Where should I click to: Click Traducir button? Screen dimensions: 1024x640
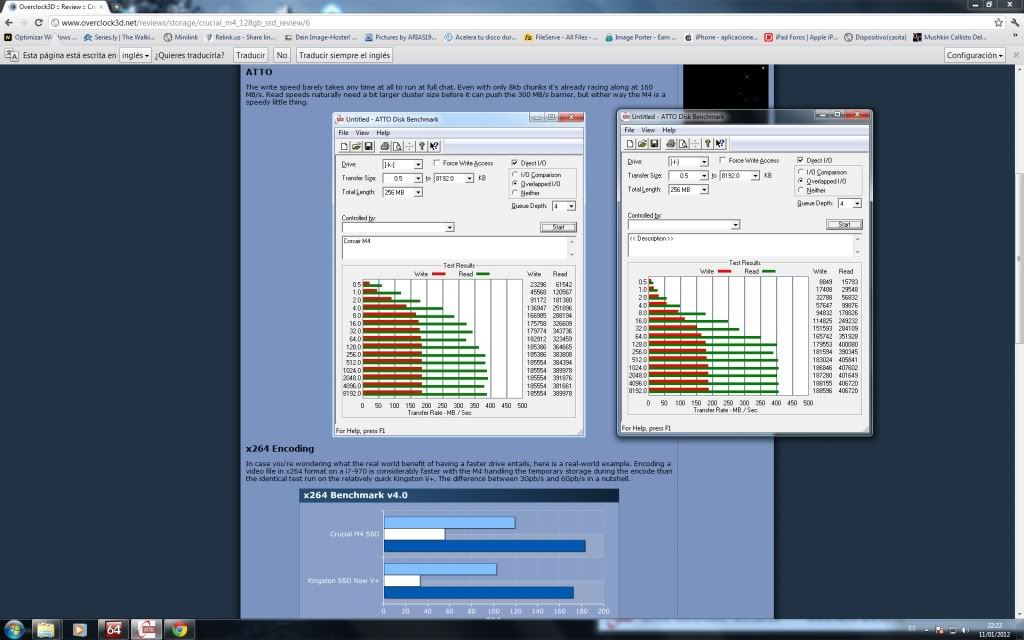click(250, 55)
